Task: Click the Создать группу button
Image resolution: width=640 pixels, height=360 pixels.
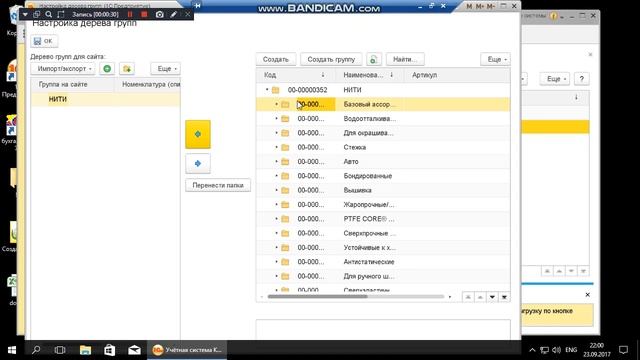Action: 331,59
